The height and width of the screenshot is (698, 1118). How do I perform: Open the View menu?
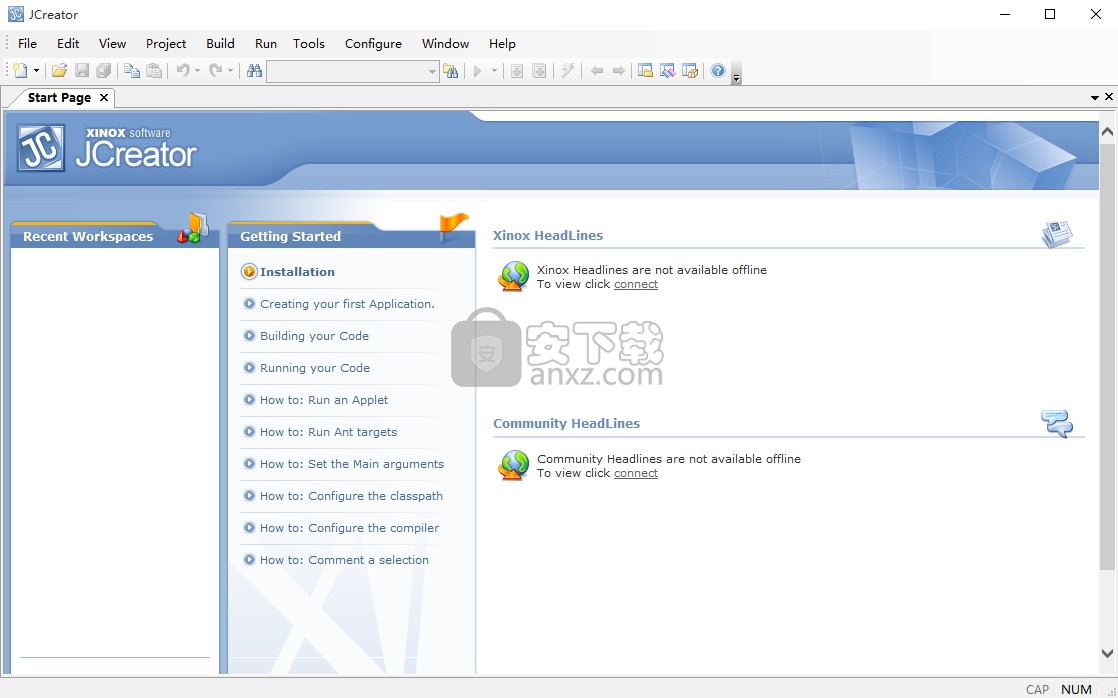[113, 43]
